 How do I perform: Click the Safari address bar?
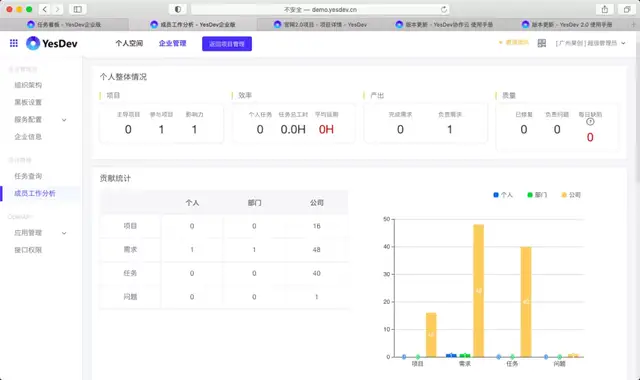(x=320, y=9)
